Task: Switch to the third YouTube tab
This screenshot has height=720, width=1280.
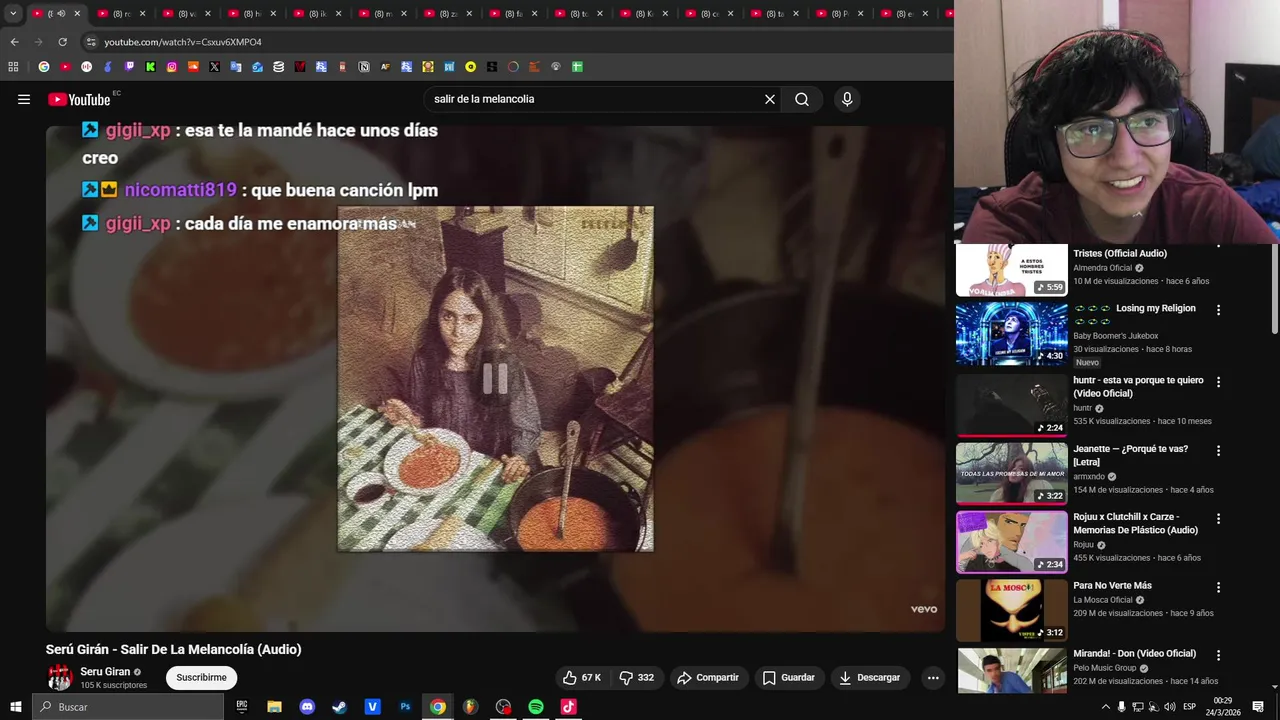Action: [186, 13]
